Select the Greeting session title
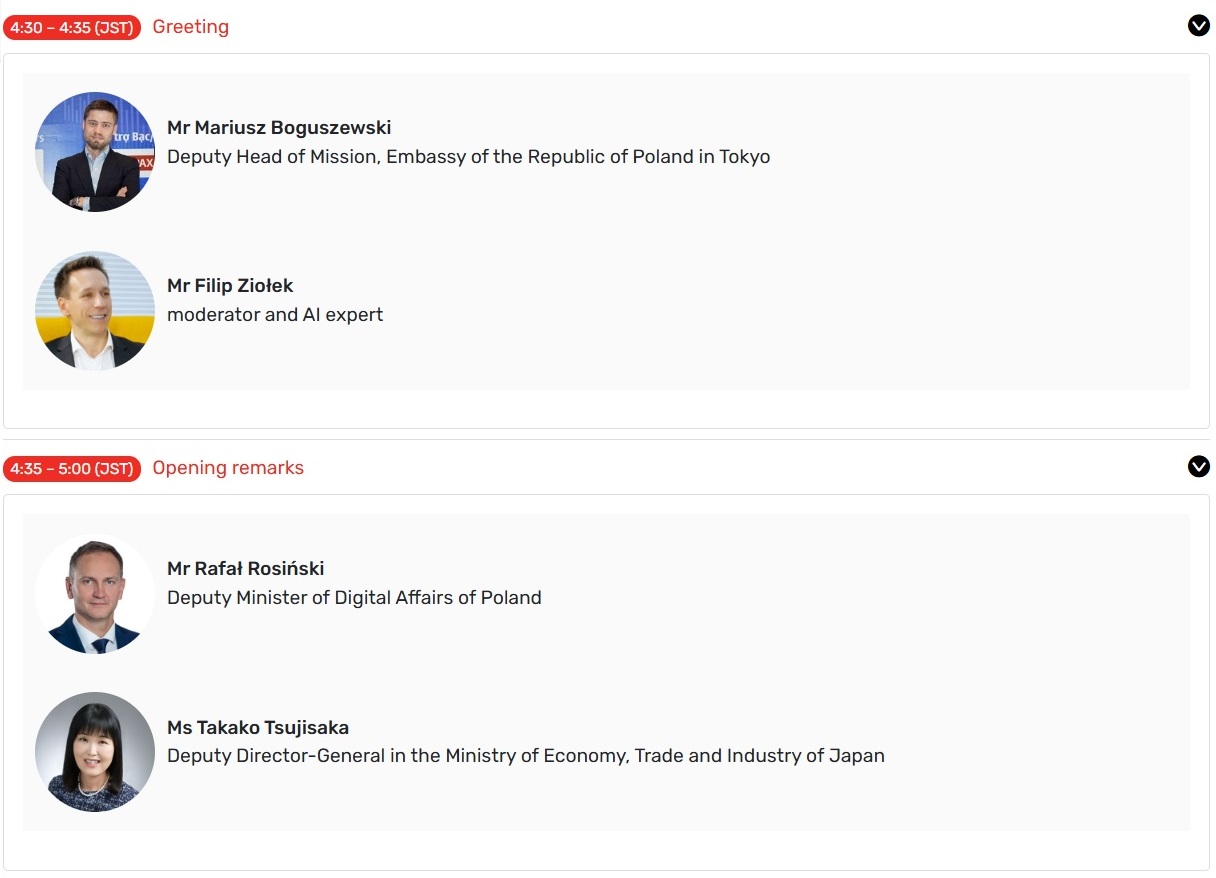The image size is (1216, 878). [190, 27]
